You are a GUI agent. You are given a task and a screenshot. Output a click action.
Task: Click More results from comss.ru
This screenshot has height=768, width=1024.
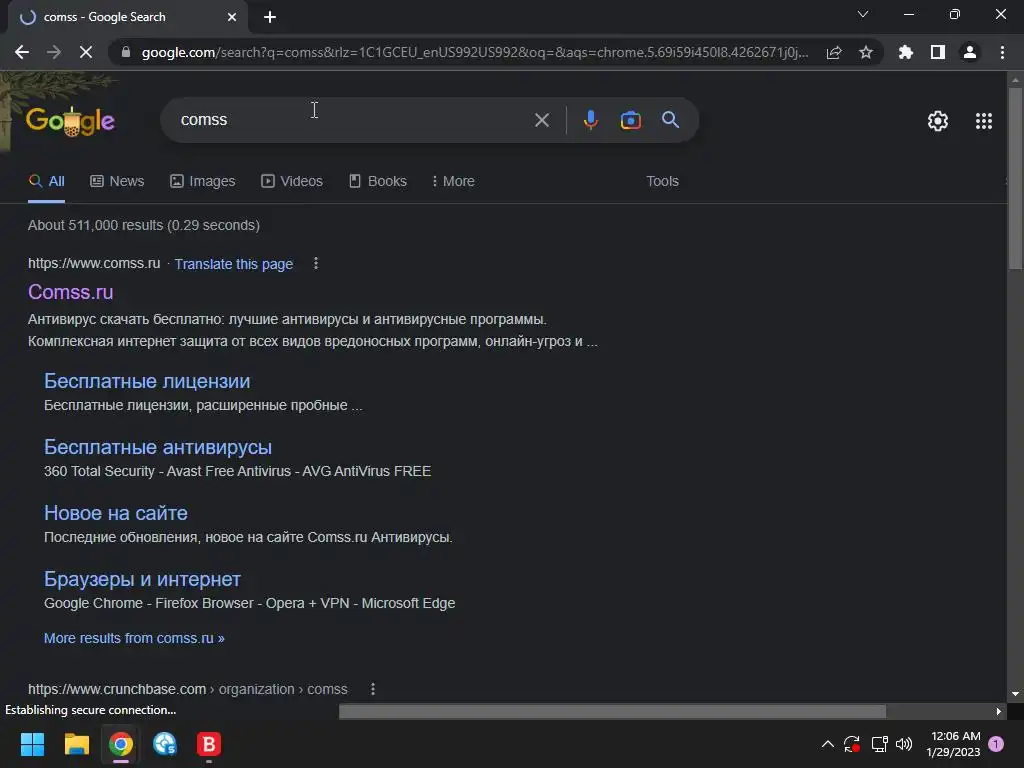(x=134, y=638)
